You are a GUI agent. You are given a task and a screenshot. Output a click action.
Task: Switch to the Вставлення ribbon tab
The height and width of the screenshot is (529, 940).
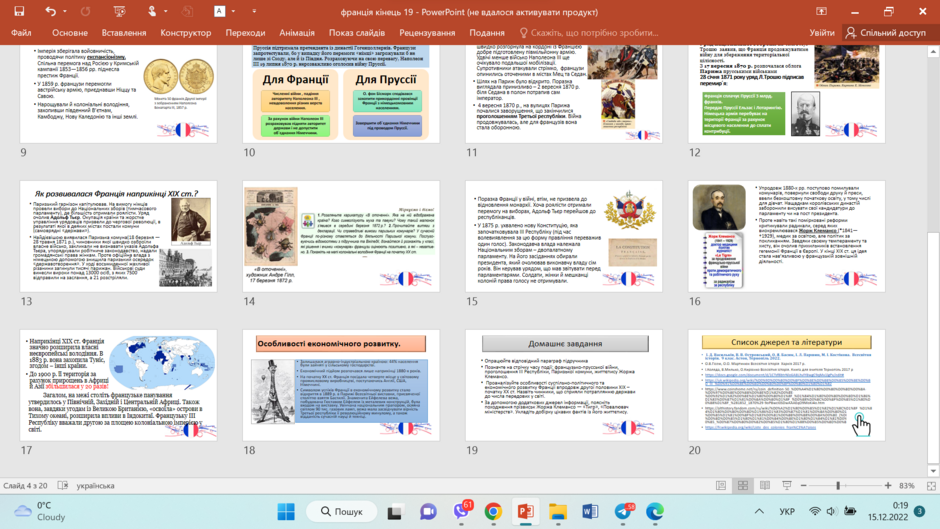click(x=123, y=33)
